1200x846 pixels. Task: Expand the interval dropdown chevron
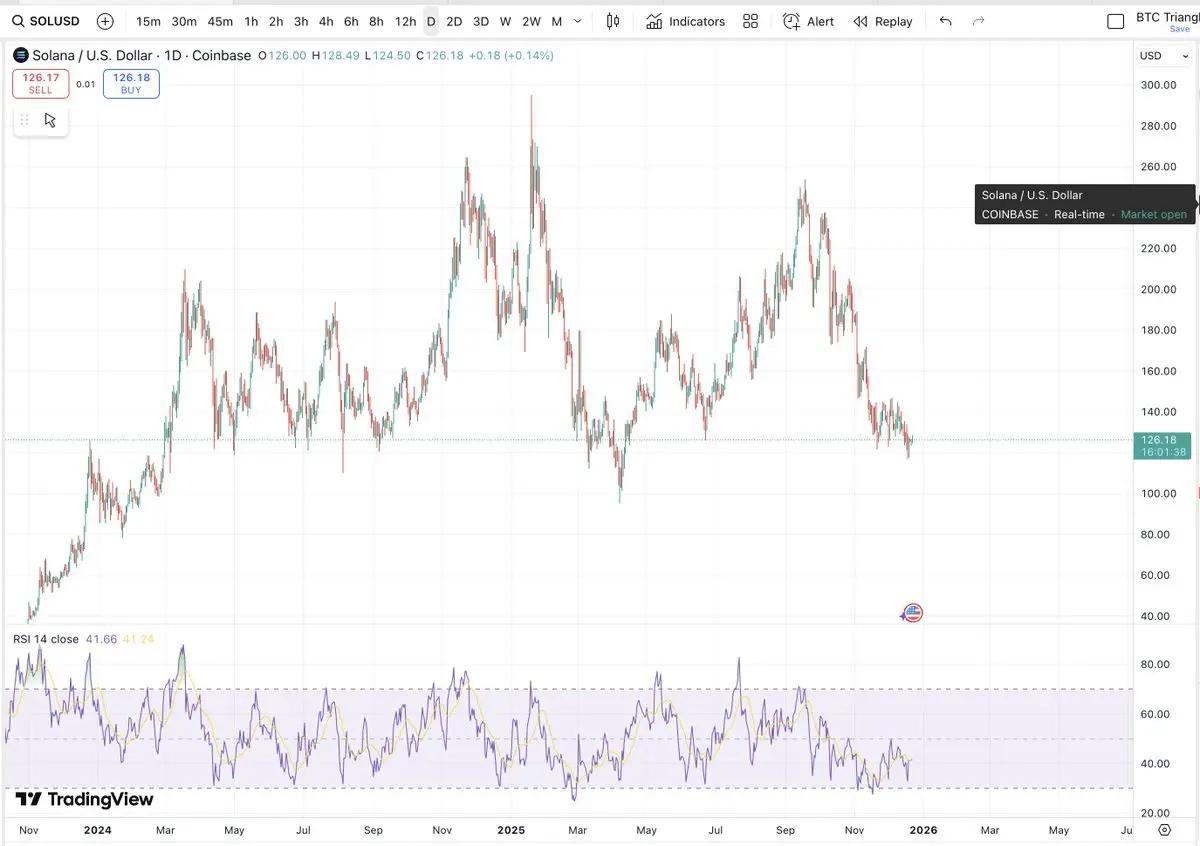pyautogui.click(x=578, y=21)
